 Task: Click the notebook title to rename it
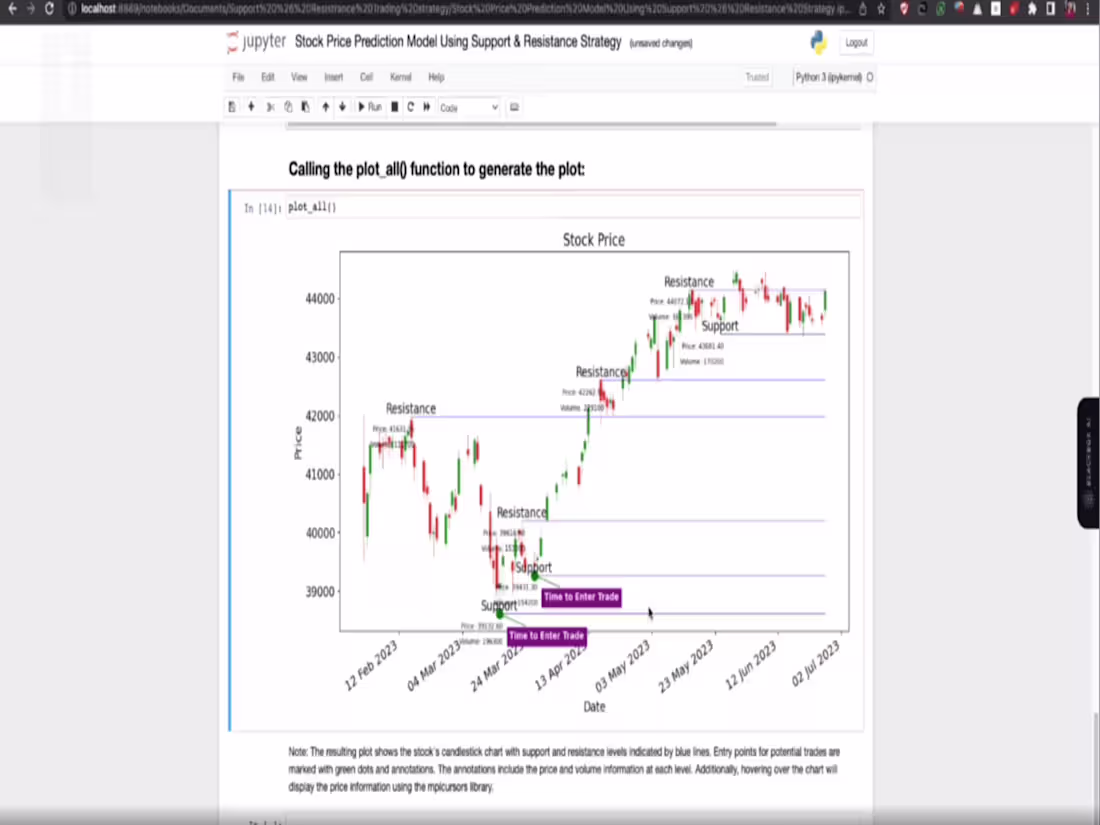pos(458,42)
